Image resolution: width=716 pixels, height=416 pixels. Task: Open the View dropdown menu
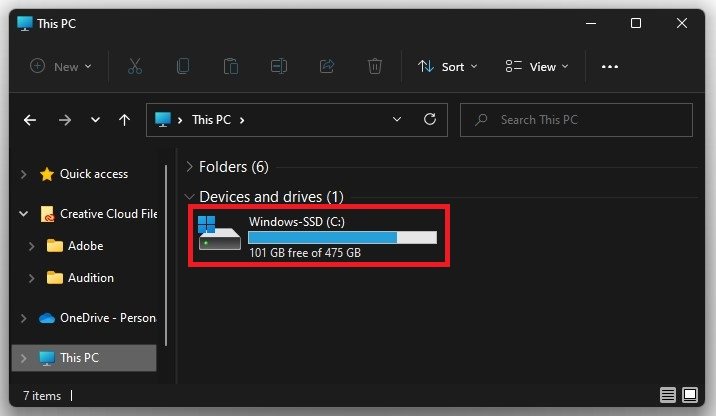(x=537, y=66)
